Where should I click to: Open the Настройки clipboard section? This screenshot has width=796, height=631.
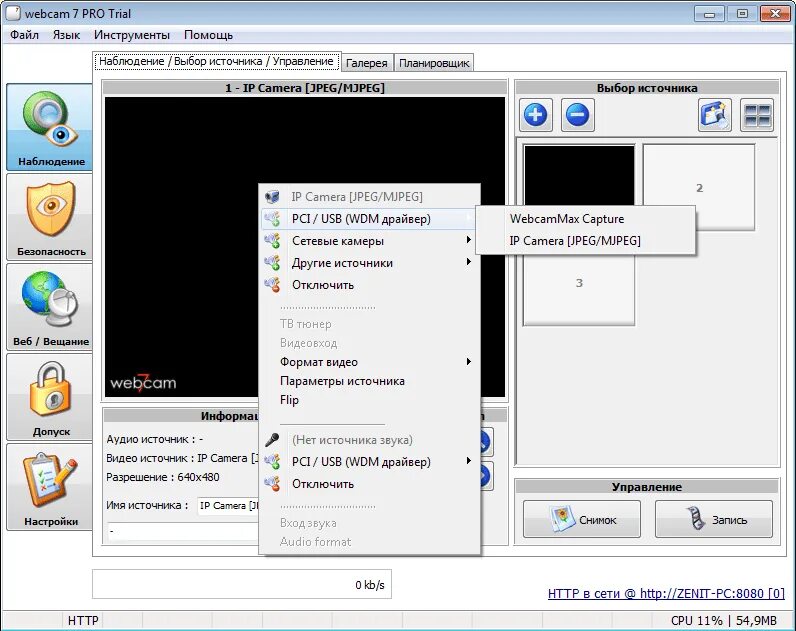point(49,487)
